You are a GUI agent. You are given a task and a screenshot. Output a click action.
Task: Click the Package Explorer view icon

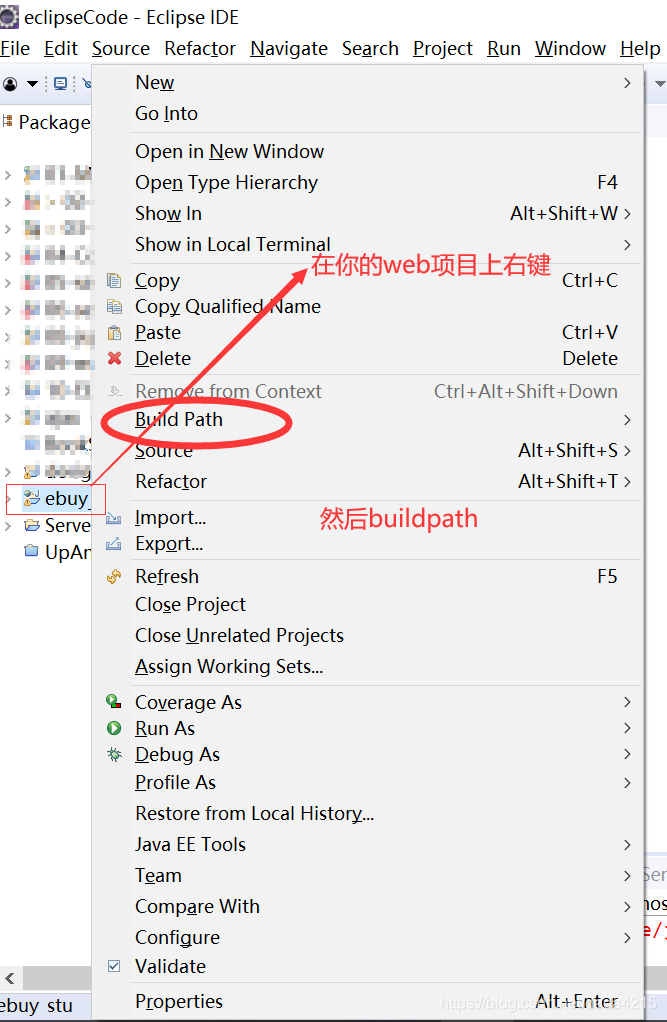[8, 121]
